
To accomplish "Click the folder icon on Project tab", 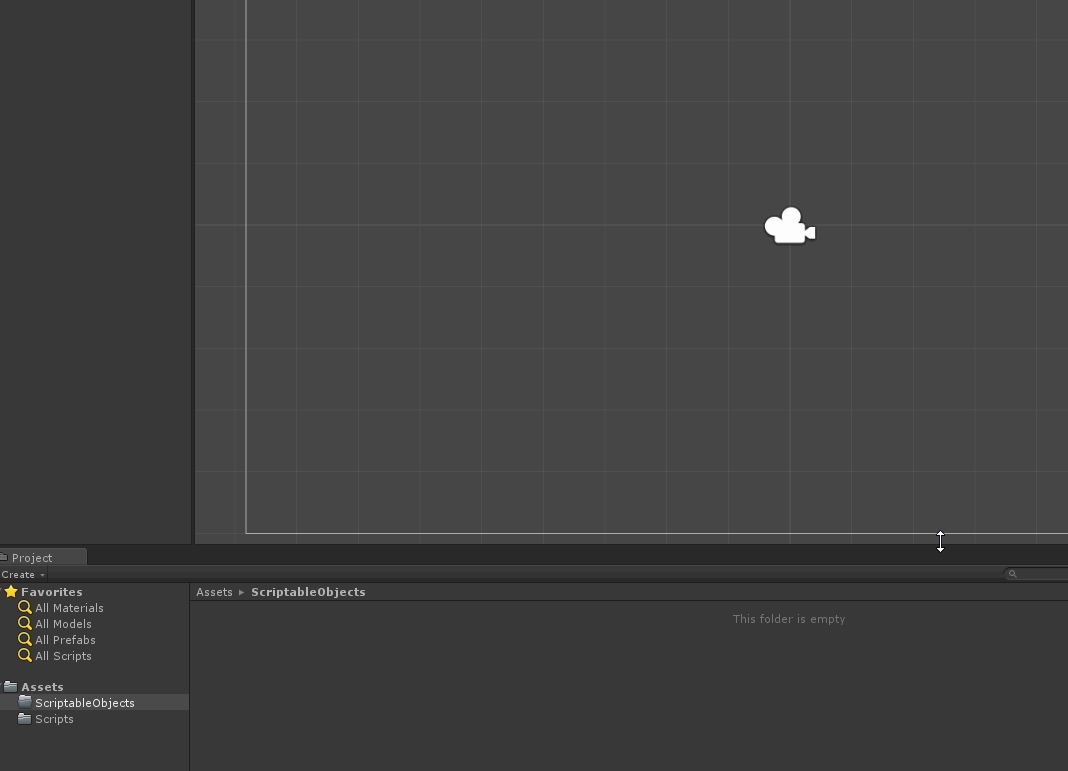I will 4,557.
